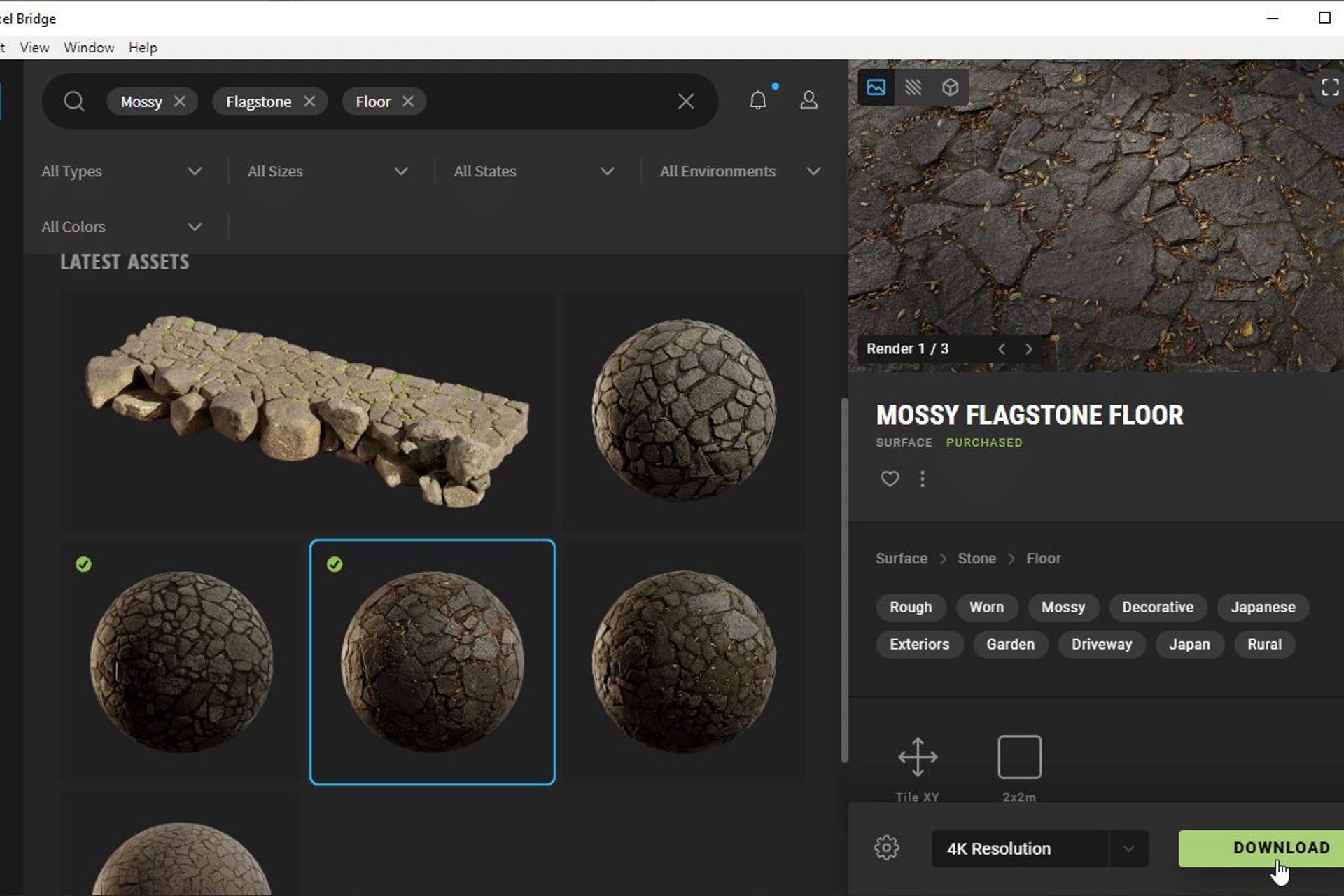Open the user account profile
This screenshot has height=896, width=1344.
[808, 101]
